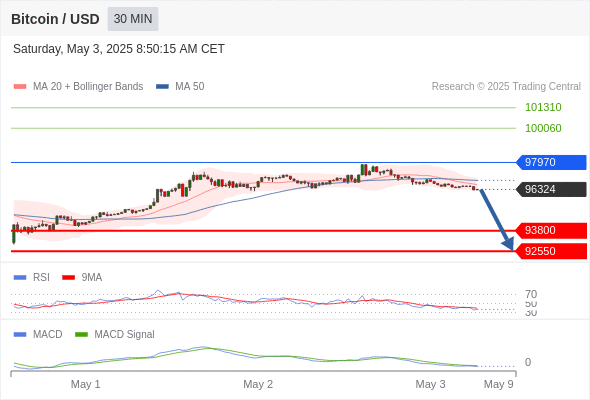The image size is (590, 400).
Task: Click the 30 MIN timeframe button
Action: click(x=133, y=19)
